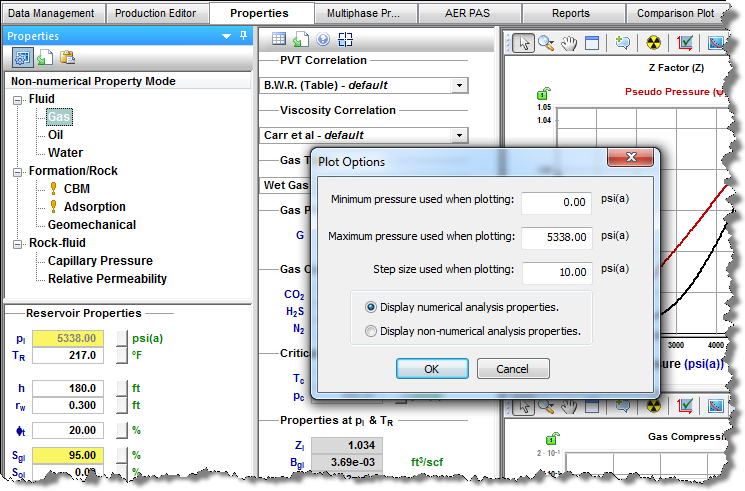Click Cancel in the Plot Options dialog
Image resolution: width=745 pixels, height=491 pixels.
pyautogui.click(x=513, y=369)
